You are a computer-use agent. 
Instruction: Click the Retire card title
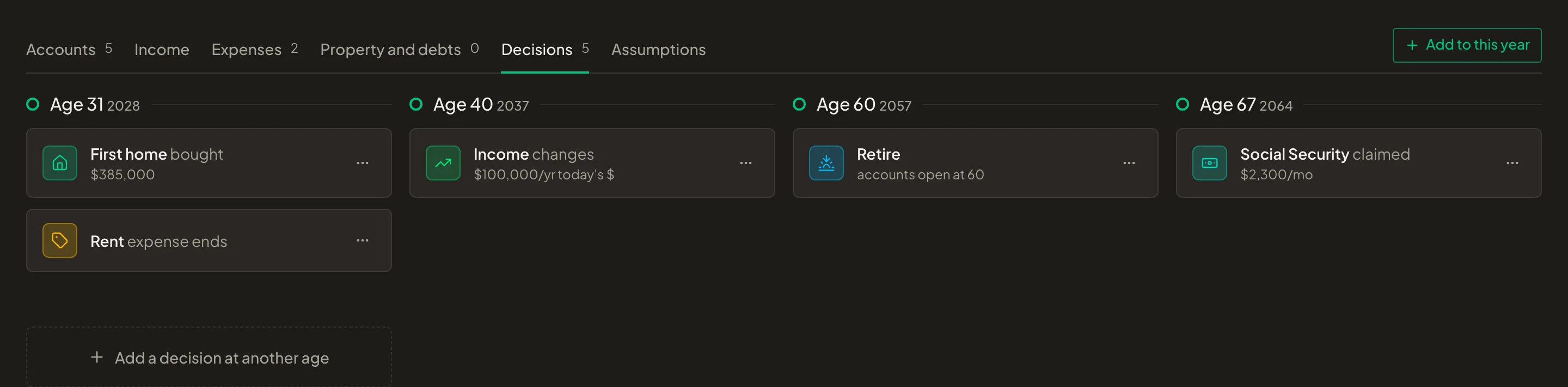tap(878, 154)
